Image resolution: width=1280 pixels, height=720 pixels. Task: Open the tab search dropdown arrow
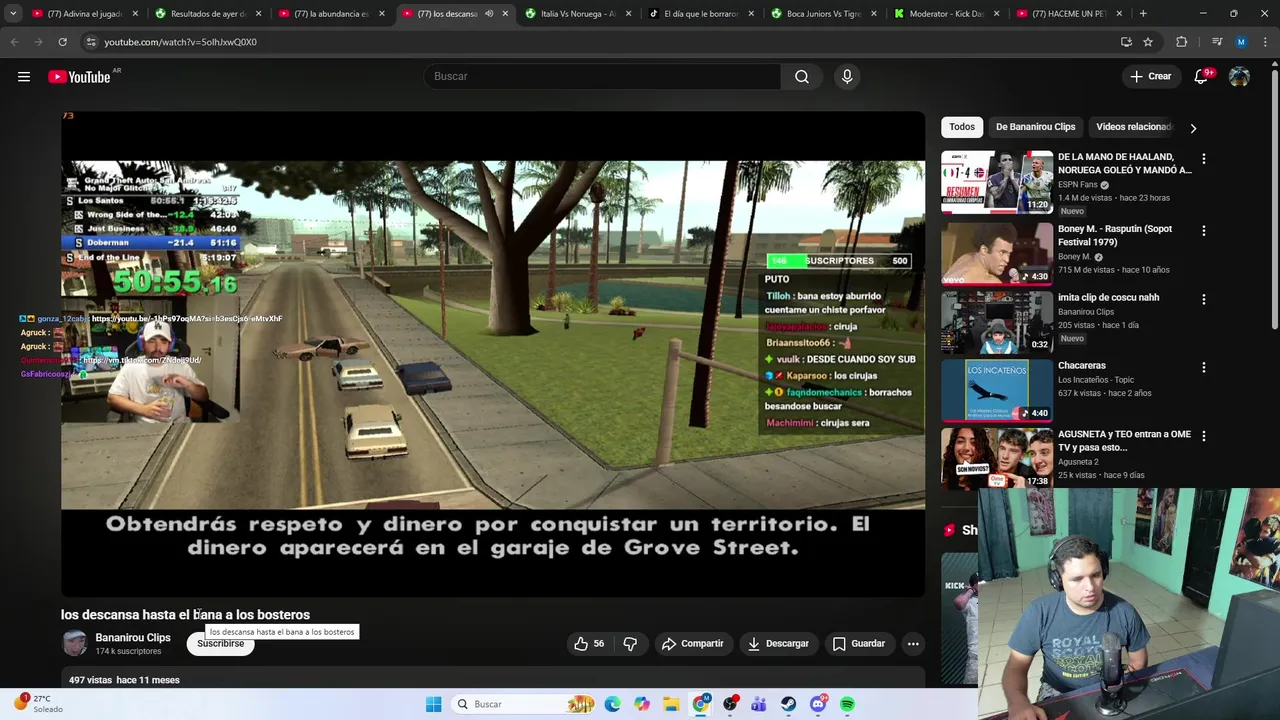[x=13, y=14]
